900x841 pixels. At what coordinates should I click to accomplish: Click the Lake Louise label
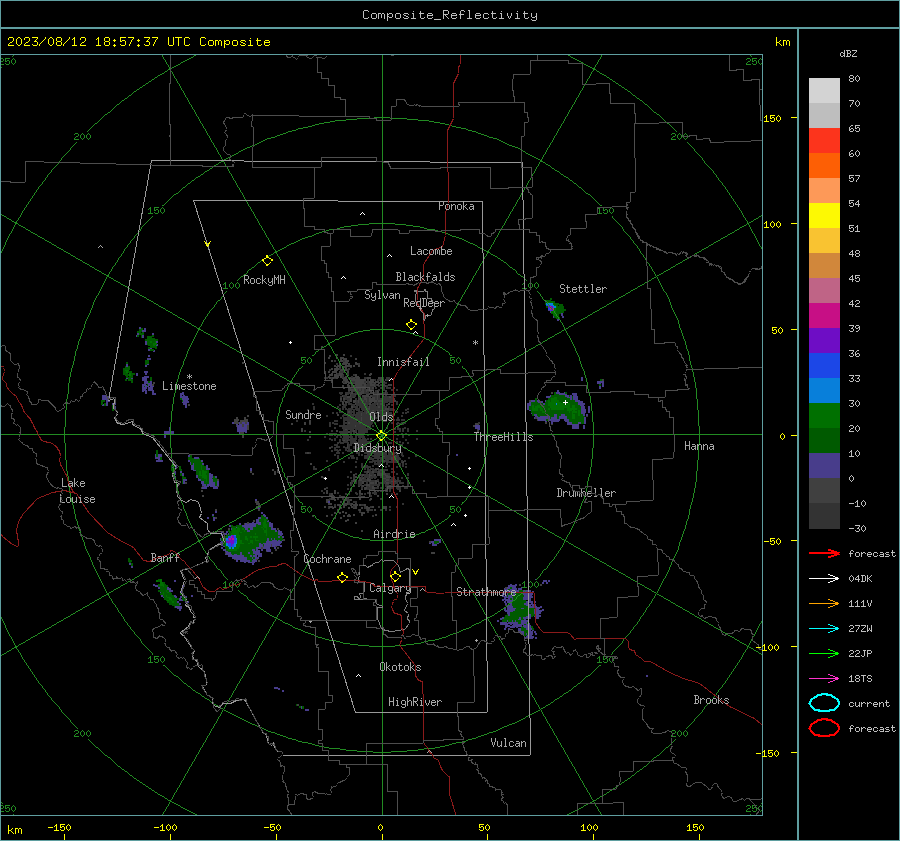coord(77,491)
